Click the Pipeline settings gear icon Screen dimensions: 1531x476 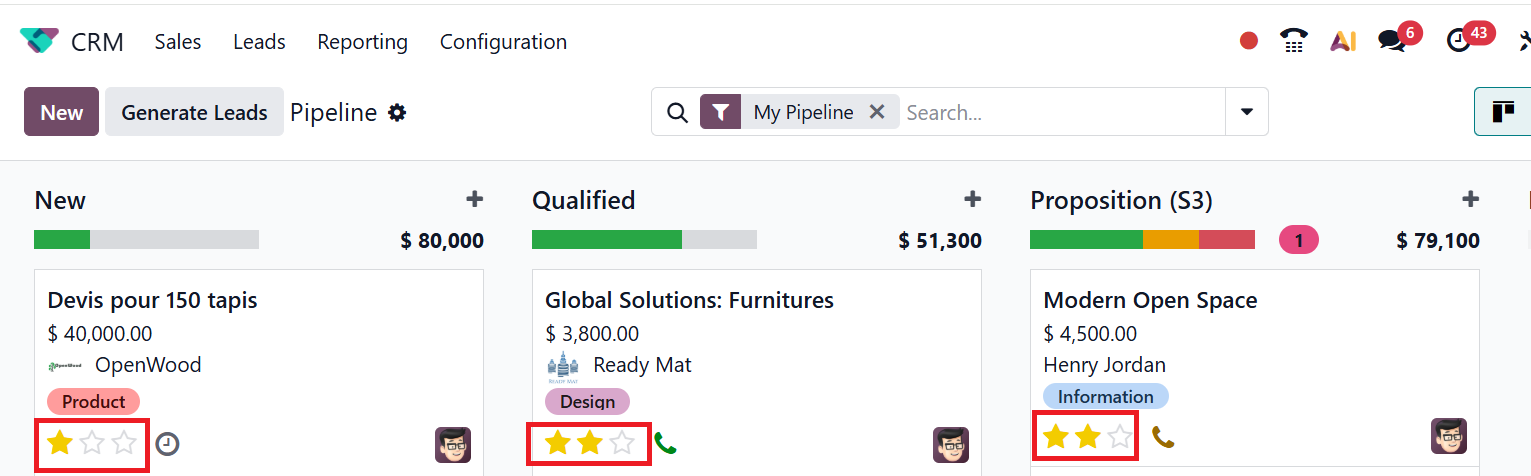397,113
